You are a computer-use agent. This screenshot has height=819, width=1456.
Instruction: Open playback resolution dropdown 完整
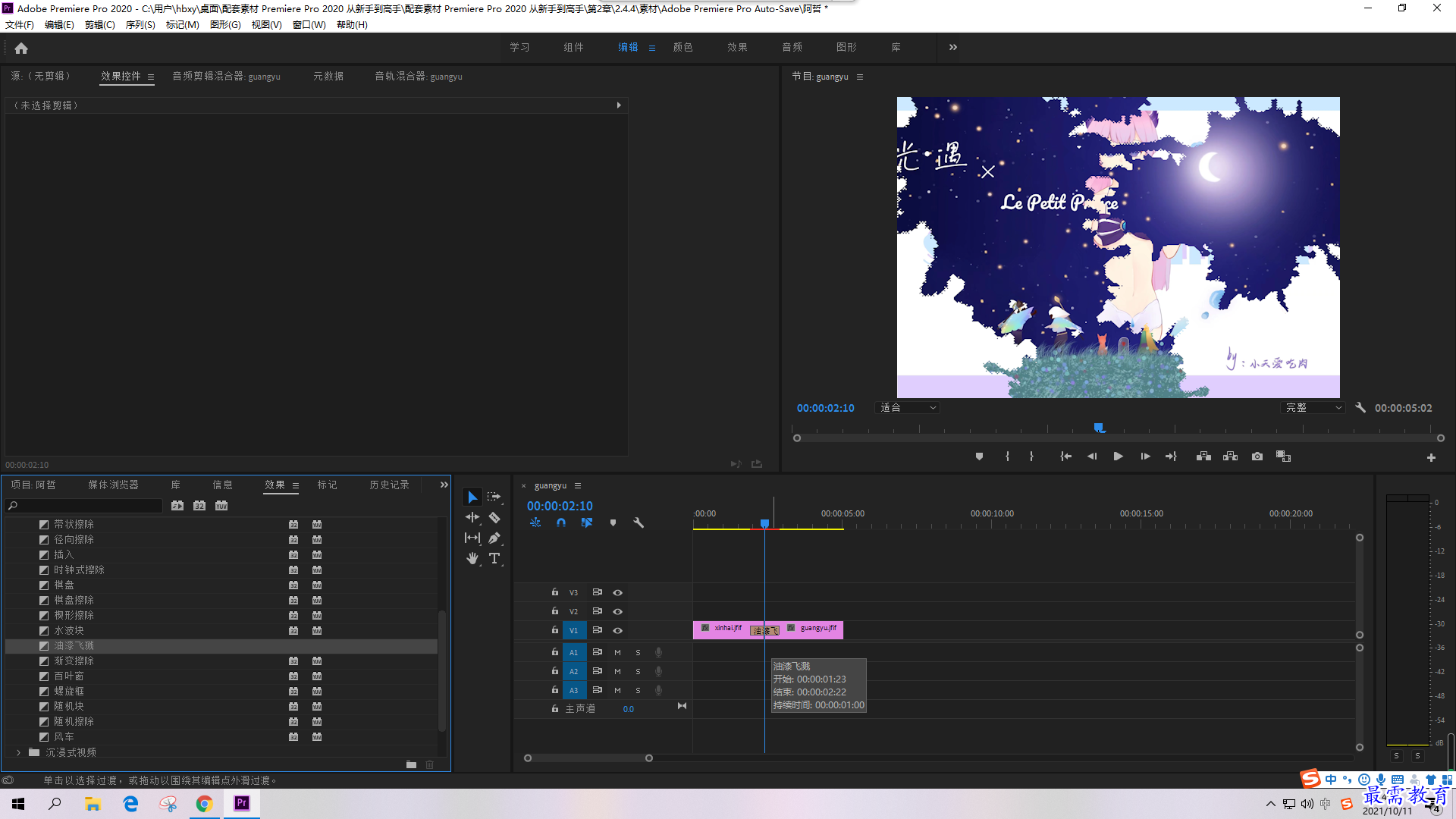coord(1313,408)
